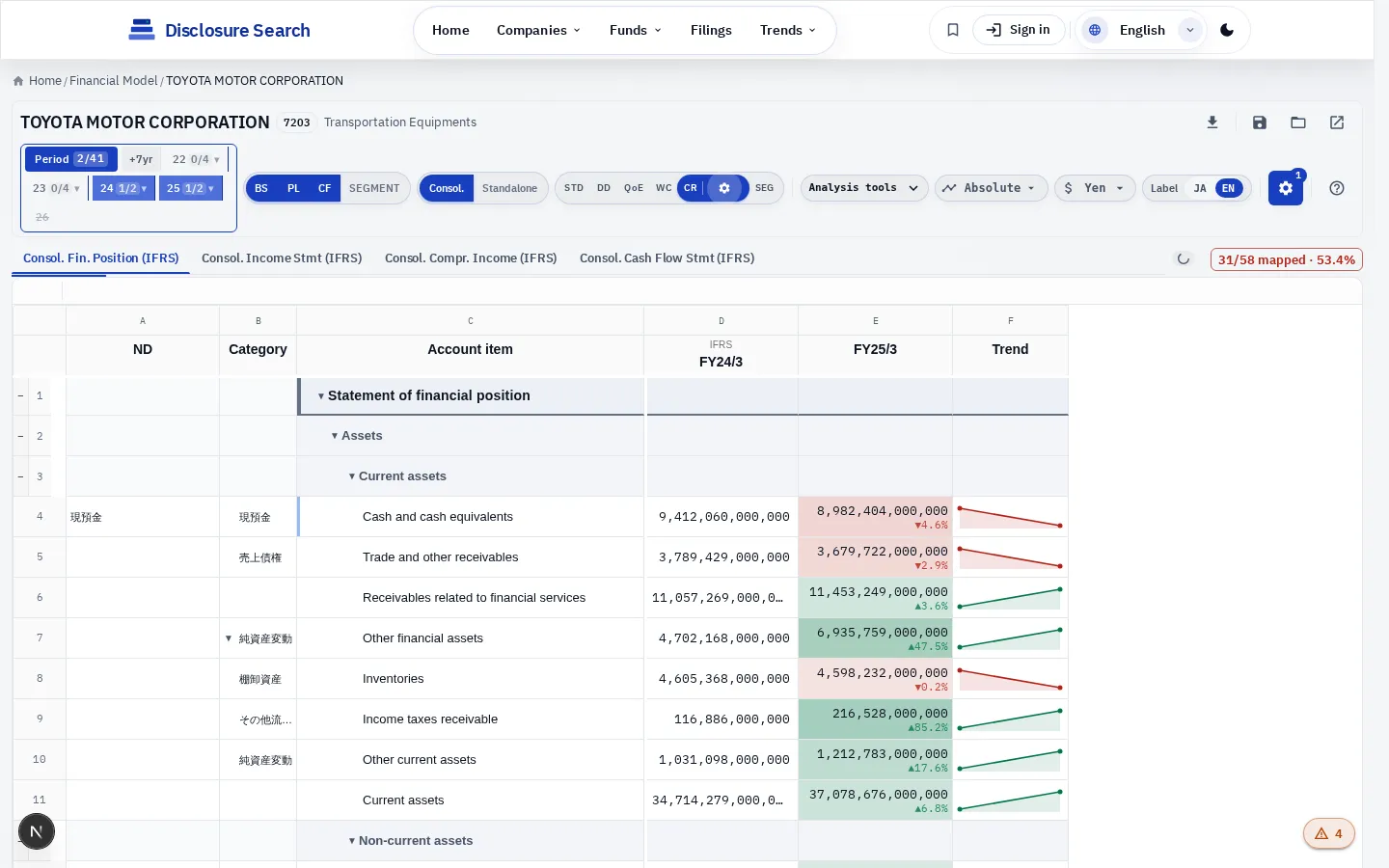
Task: Open the Trends dropdown menu
Action: [x=788, y=30]
